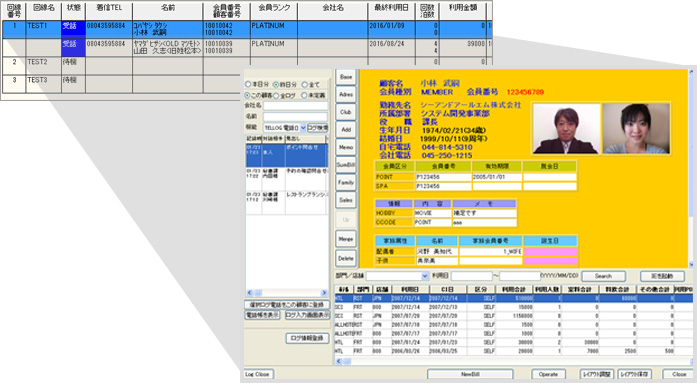The height and width of the screenshot is (383, 697).
Task: Open the Club section button
Action: pyautogui.click(x=346, y=112)
